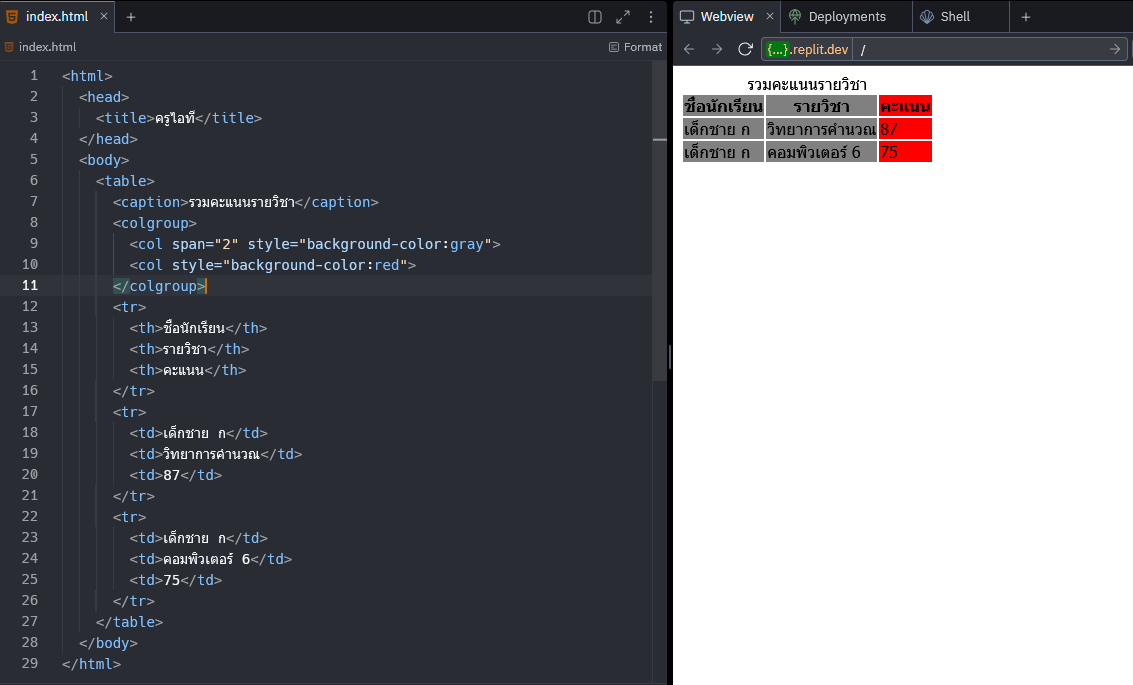Go forward in the Webview browser
Screen dimensions: 1133x685
(x=717, y=49)
